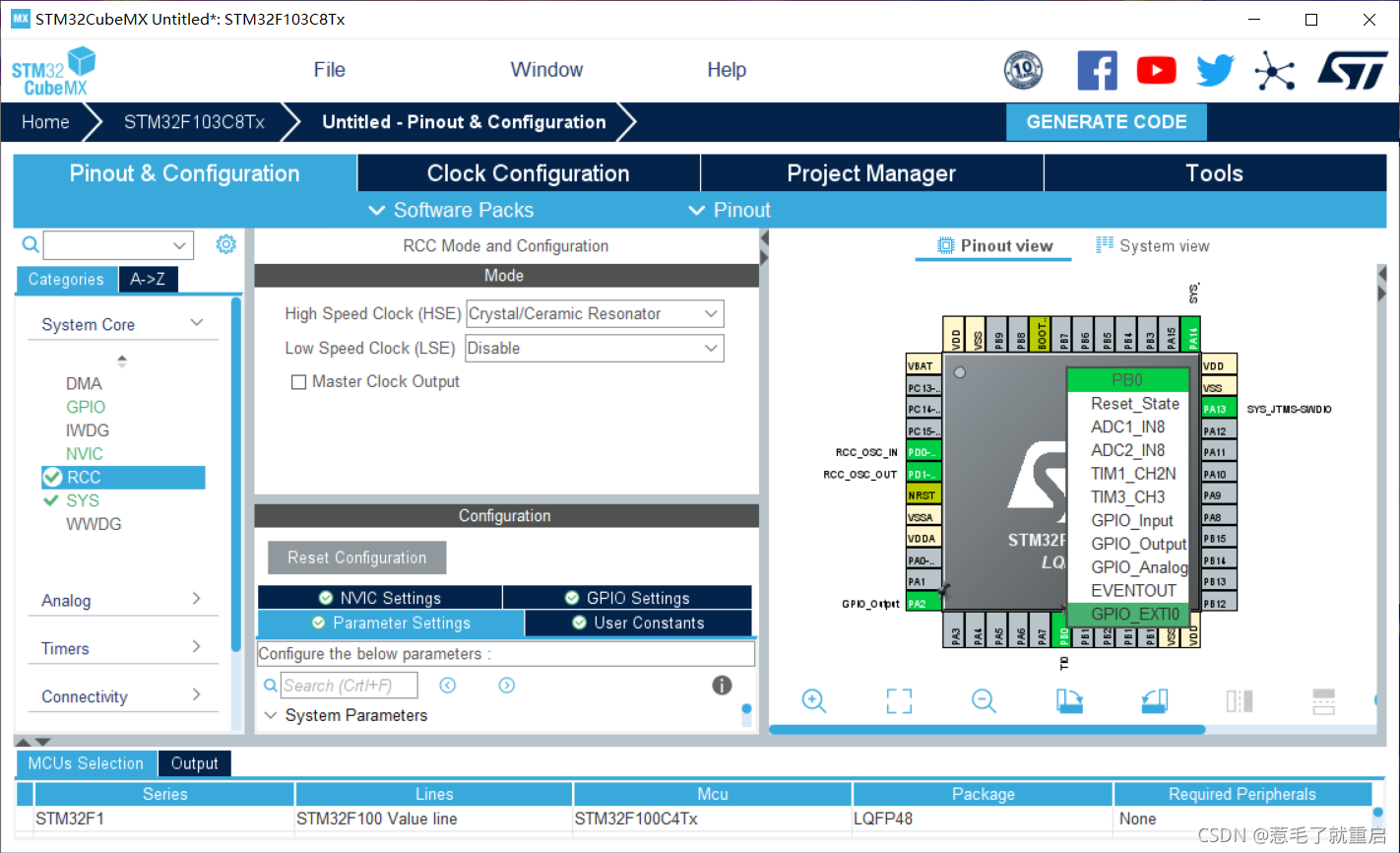Open the Help menu
1400x853 pixels.
[x=727, y=70]
